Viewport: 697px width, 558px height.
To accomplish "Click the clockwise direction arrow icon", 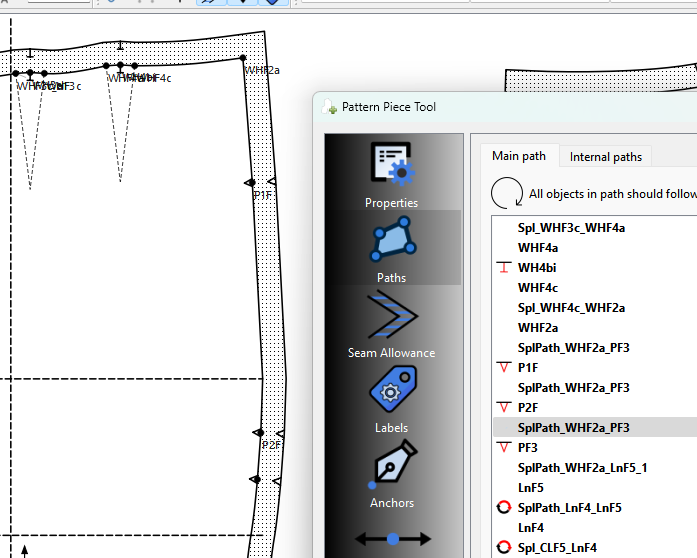I will point(507,193).
